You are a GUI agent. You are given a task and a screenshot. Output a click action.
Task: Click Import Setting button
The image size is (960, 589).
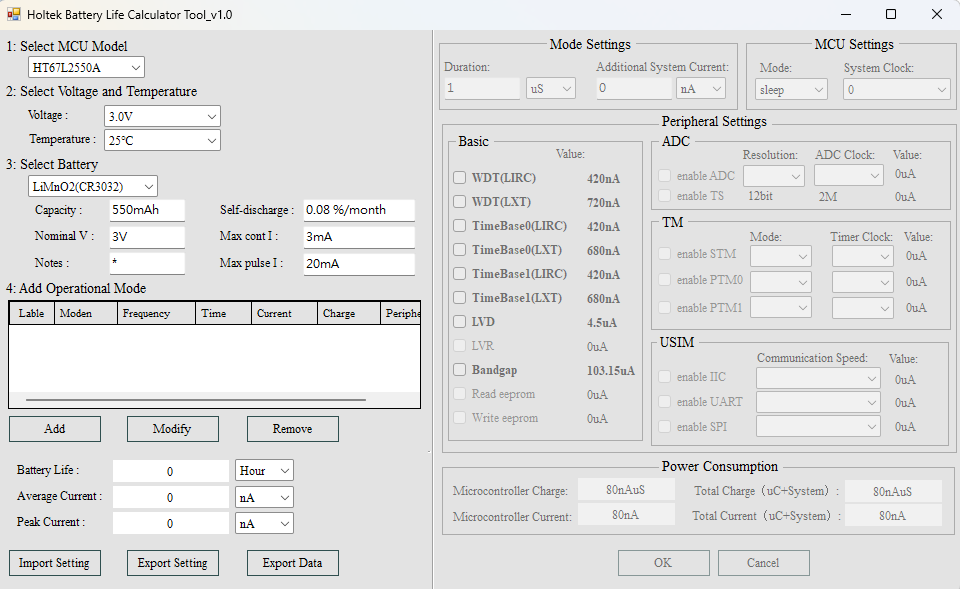[x=55, y=563]
